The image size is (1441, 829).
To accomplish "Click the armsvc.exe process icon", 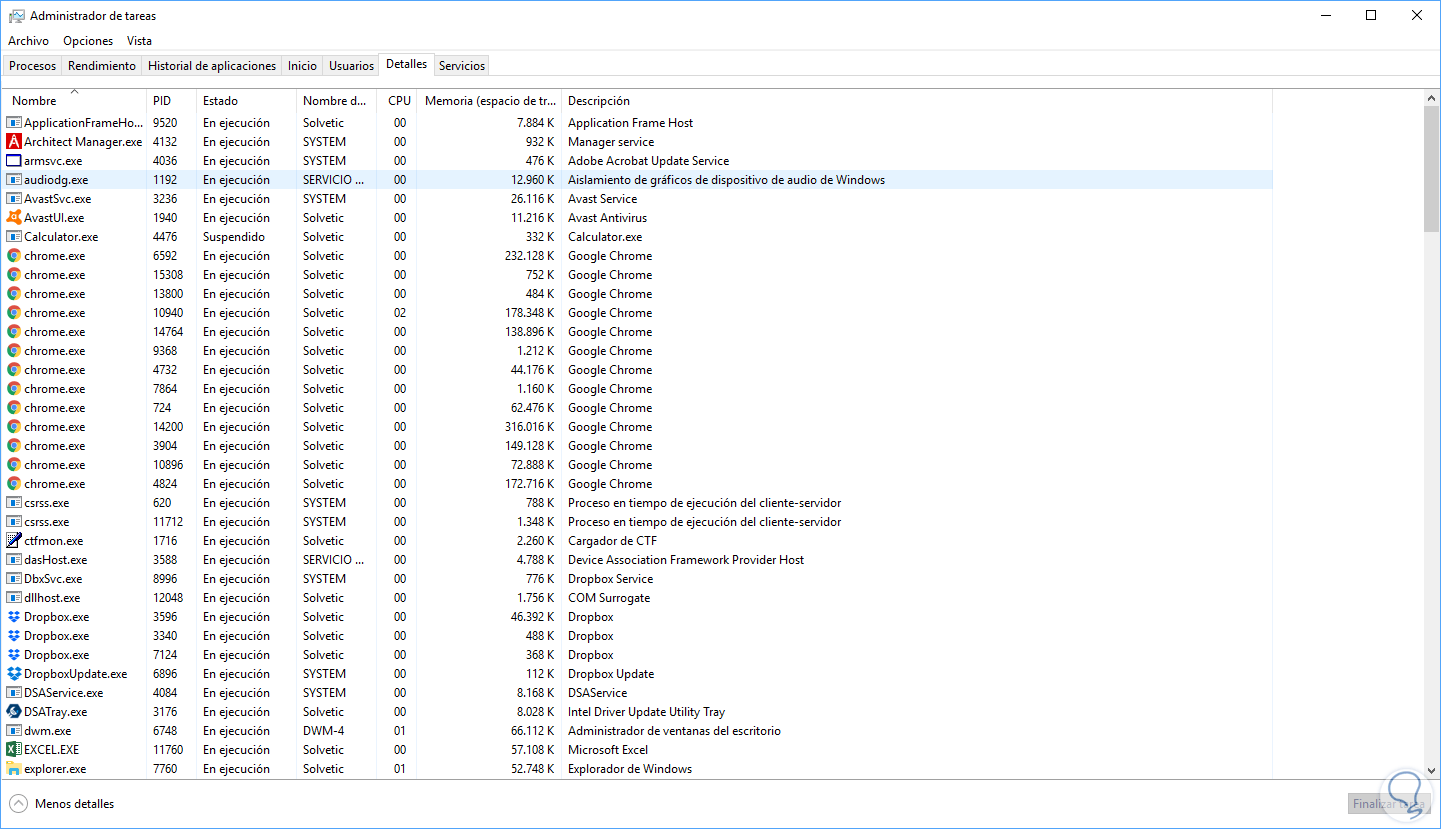I will [x=14, y=161].
